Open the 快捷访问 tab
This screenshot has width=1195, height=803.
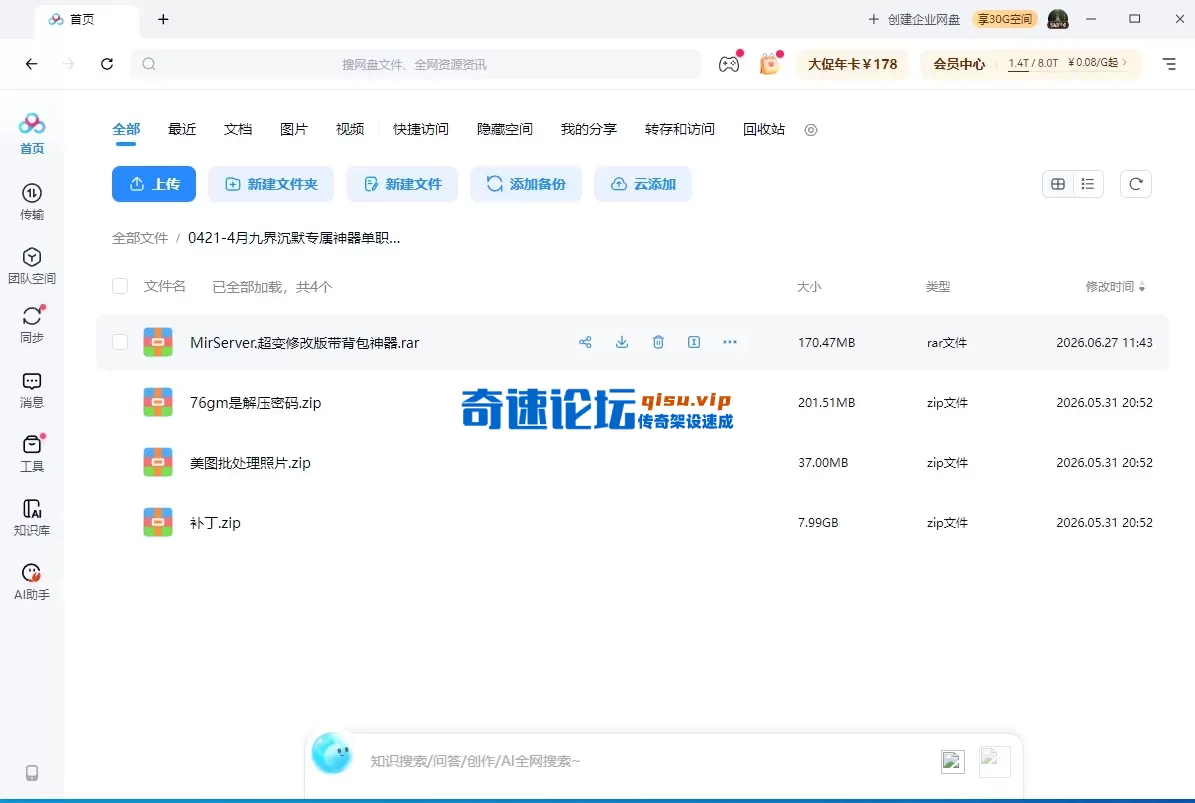421,130
